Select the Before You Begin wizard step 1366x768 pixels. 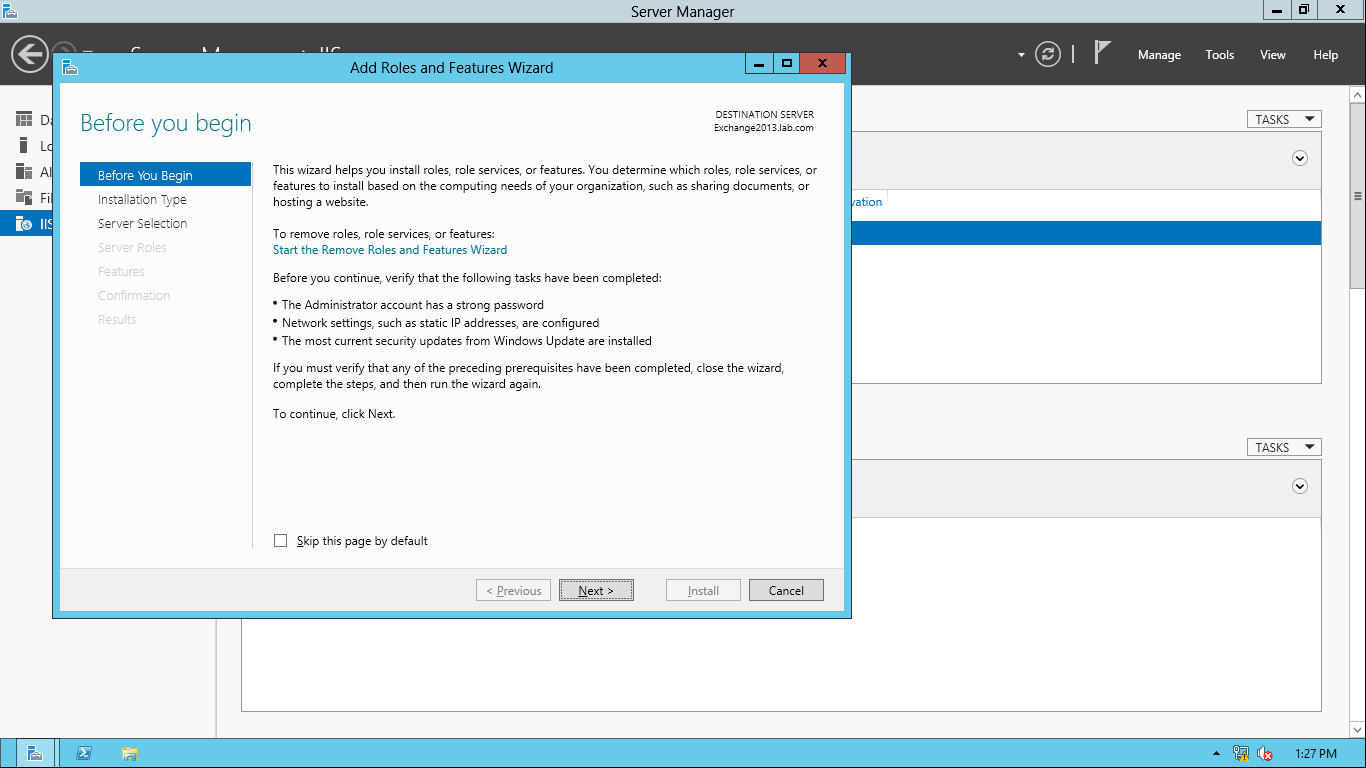(x=165, y=175)
